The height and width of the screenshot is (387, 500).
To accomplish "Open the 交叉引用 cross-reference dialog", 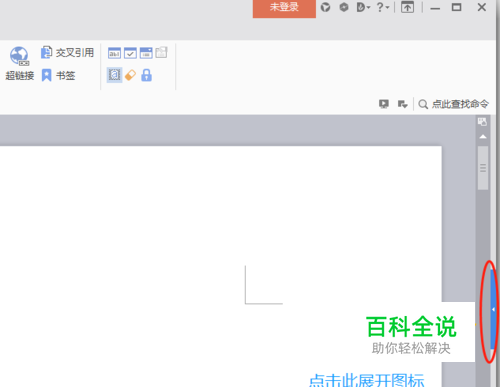I will pyautogui.click(x=67, y=53).
